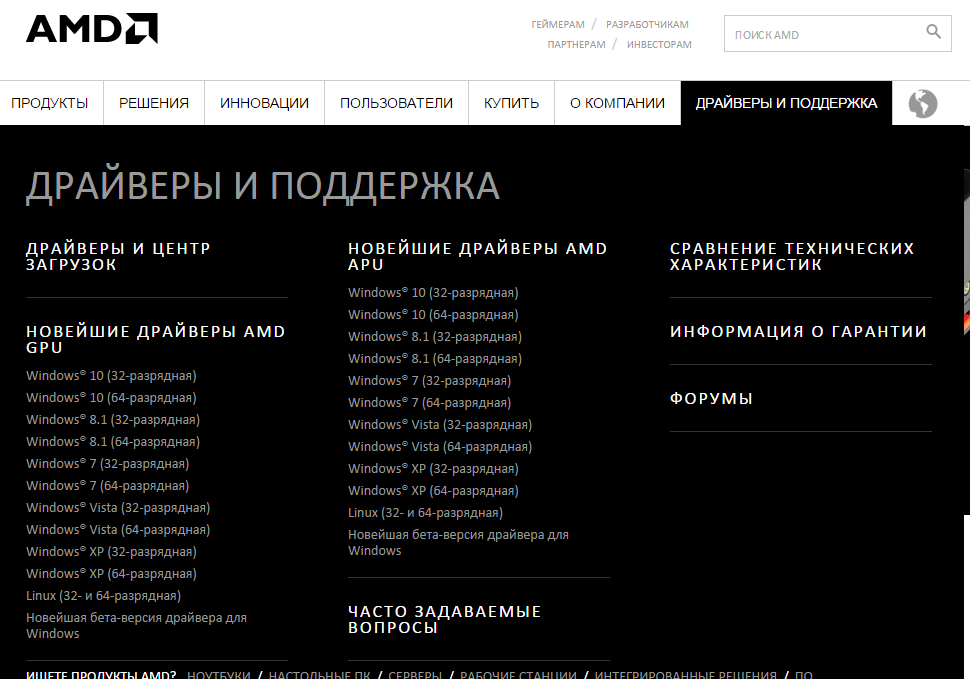Select GPU Windows 7 (64-разрядная) driver
Image resolution: width=970 pixels, height=679 pixels.
108,486
